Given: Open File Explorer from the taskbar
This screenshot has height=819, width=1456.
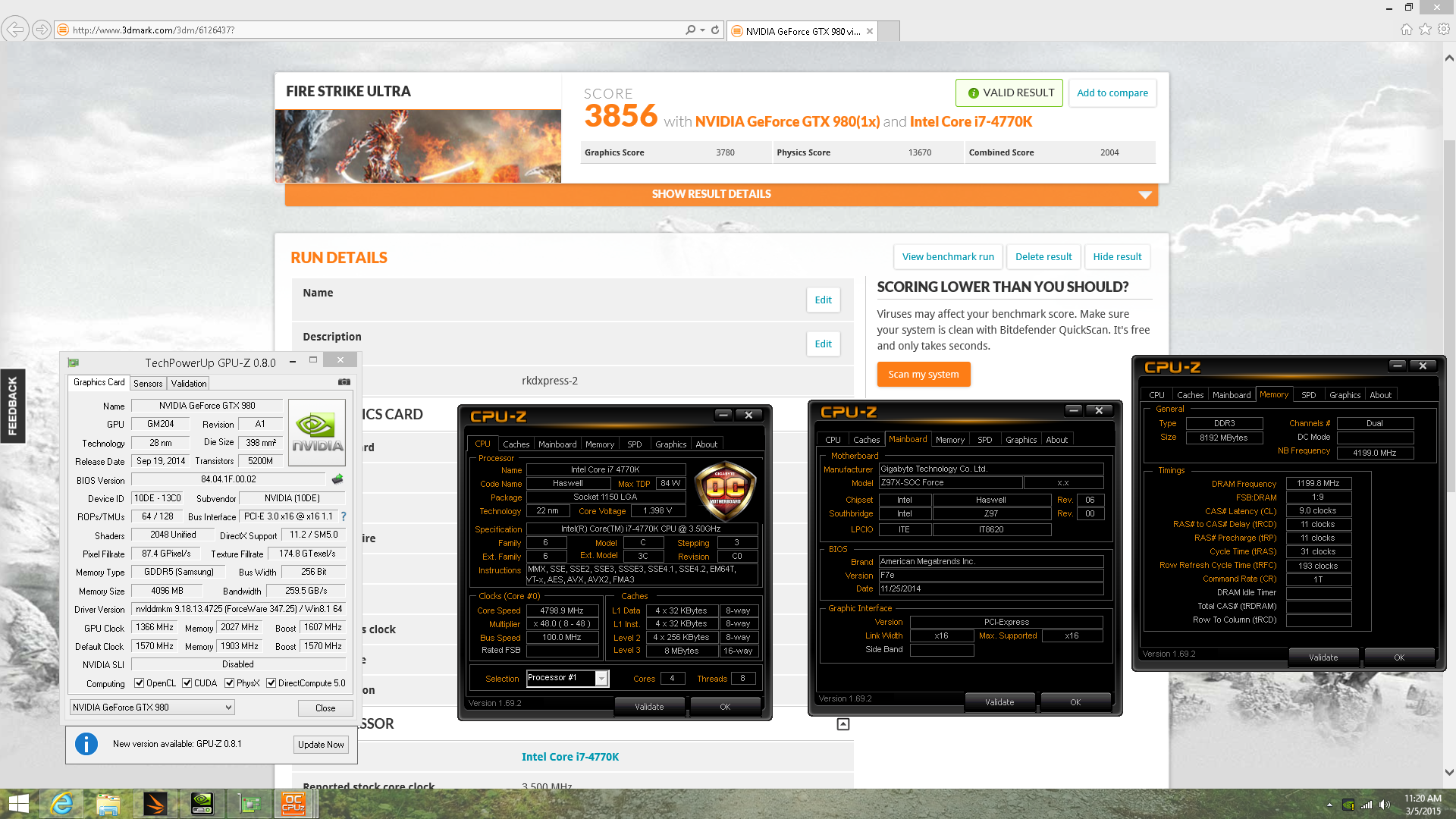Looking at the screenshot, I should 108,804.
